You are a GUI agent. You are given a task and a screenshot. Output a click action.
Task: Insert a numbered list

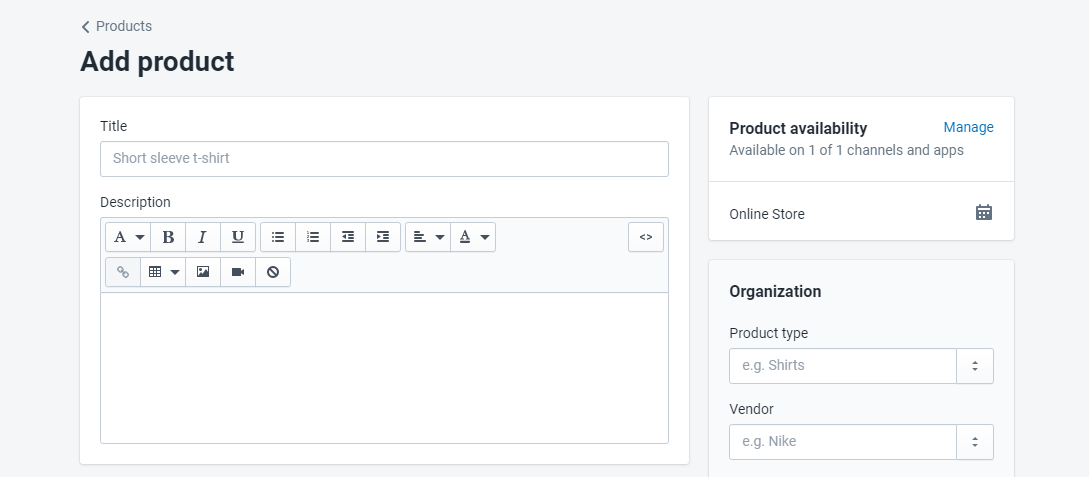pos(313,237)
